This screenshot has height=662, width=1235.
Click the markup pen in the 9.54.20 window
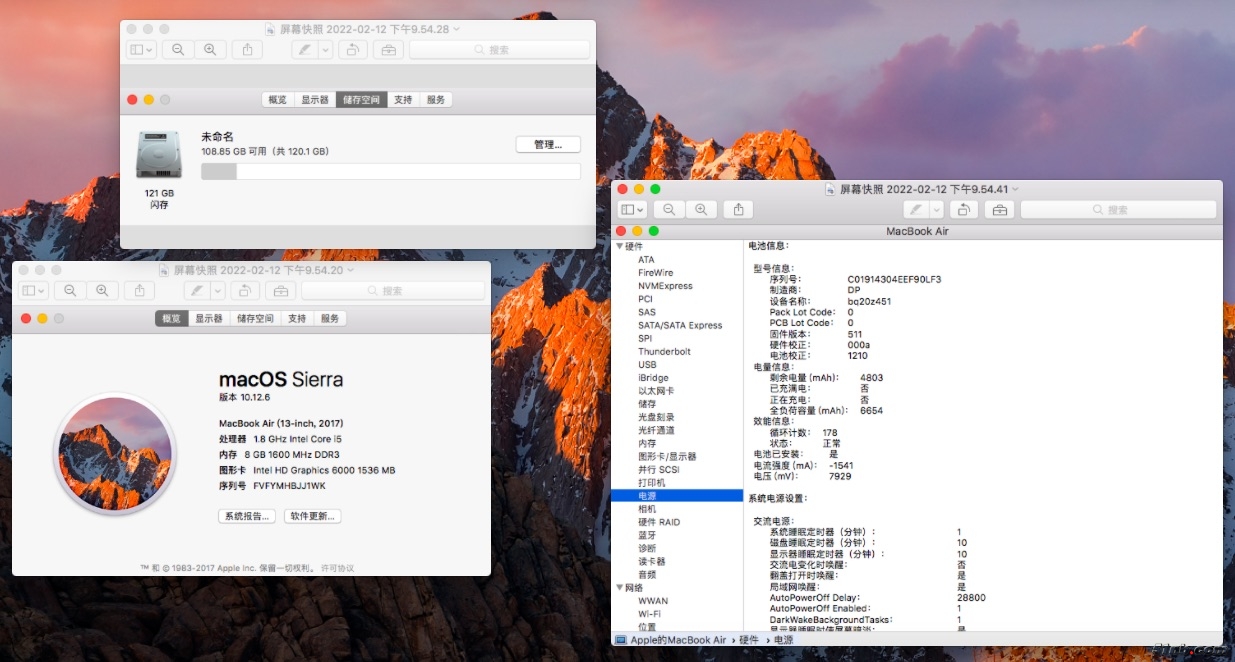198,290
